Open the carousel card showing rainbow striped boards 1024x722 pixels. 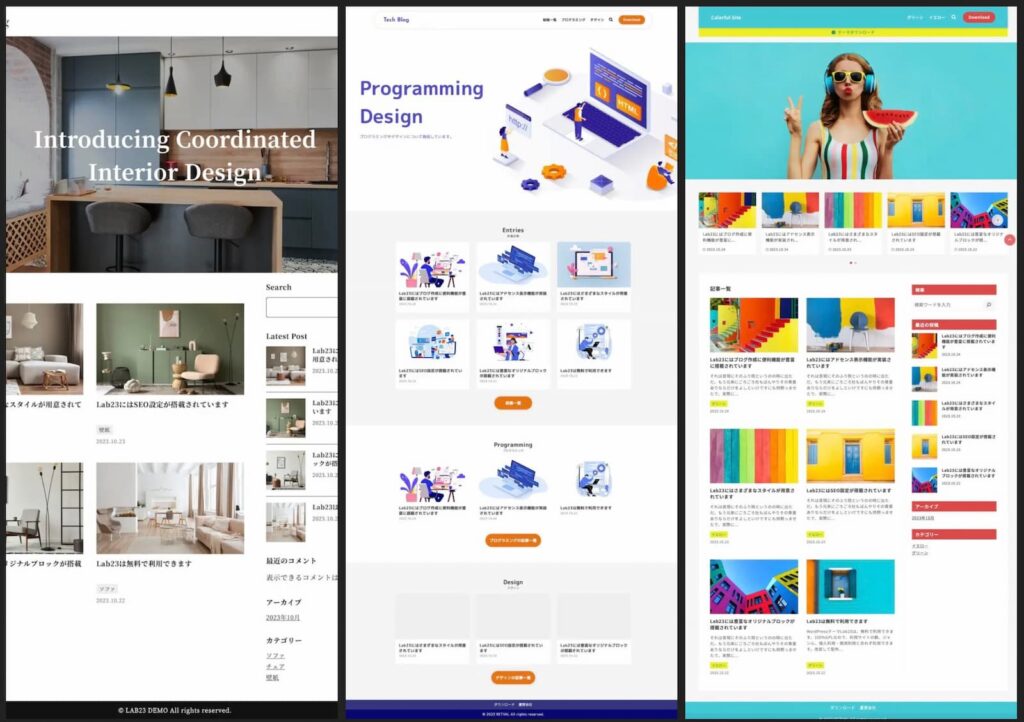pyautogui.click(x=853, y=223)
